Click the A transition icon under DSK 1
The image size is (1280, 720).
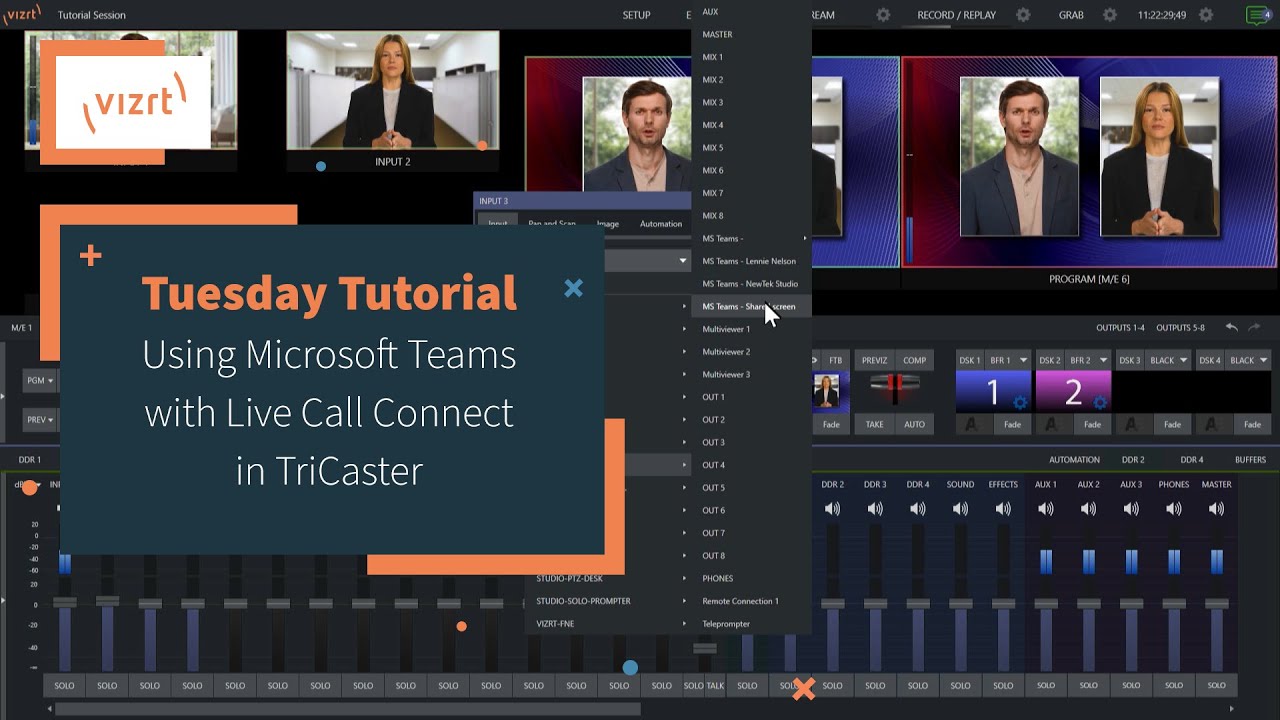pyautogui.click(x=974, y=424)
